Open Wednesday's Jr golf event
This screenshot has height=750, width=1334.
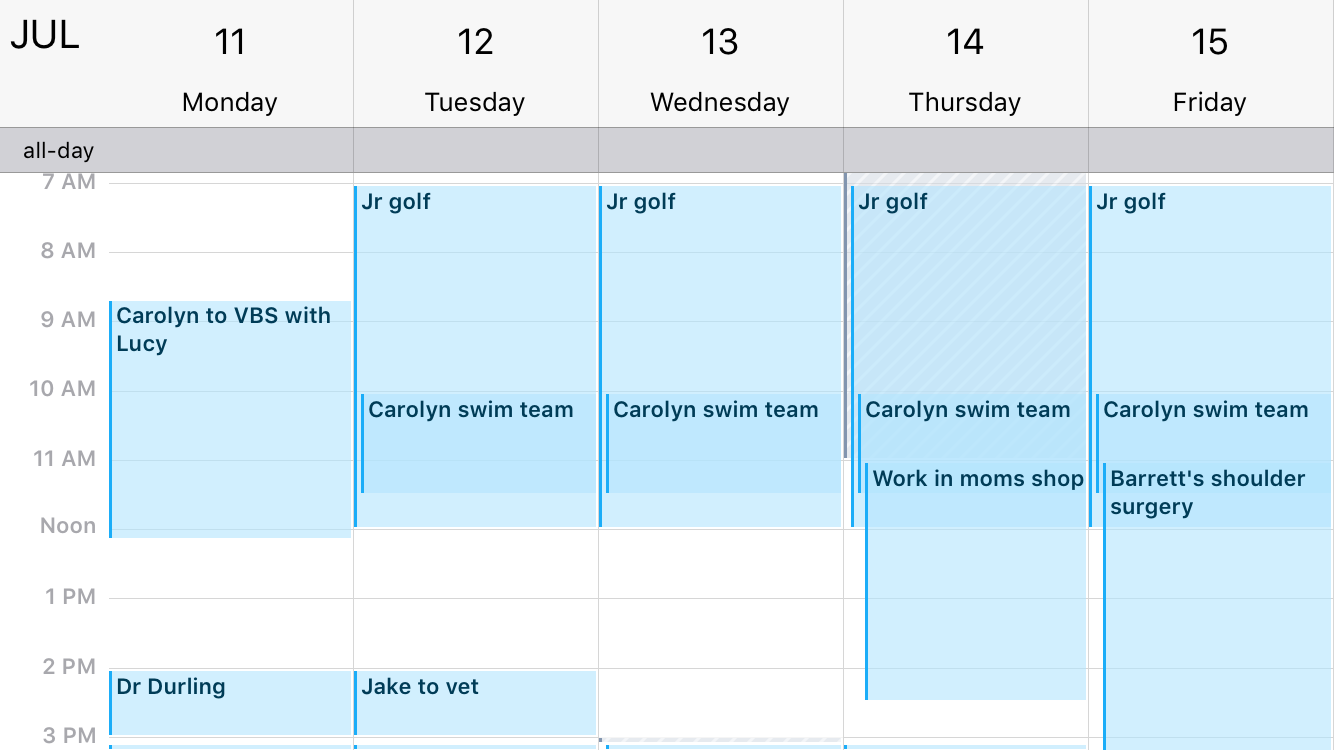click(x=720, y=290)
